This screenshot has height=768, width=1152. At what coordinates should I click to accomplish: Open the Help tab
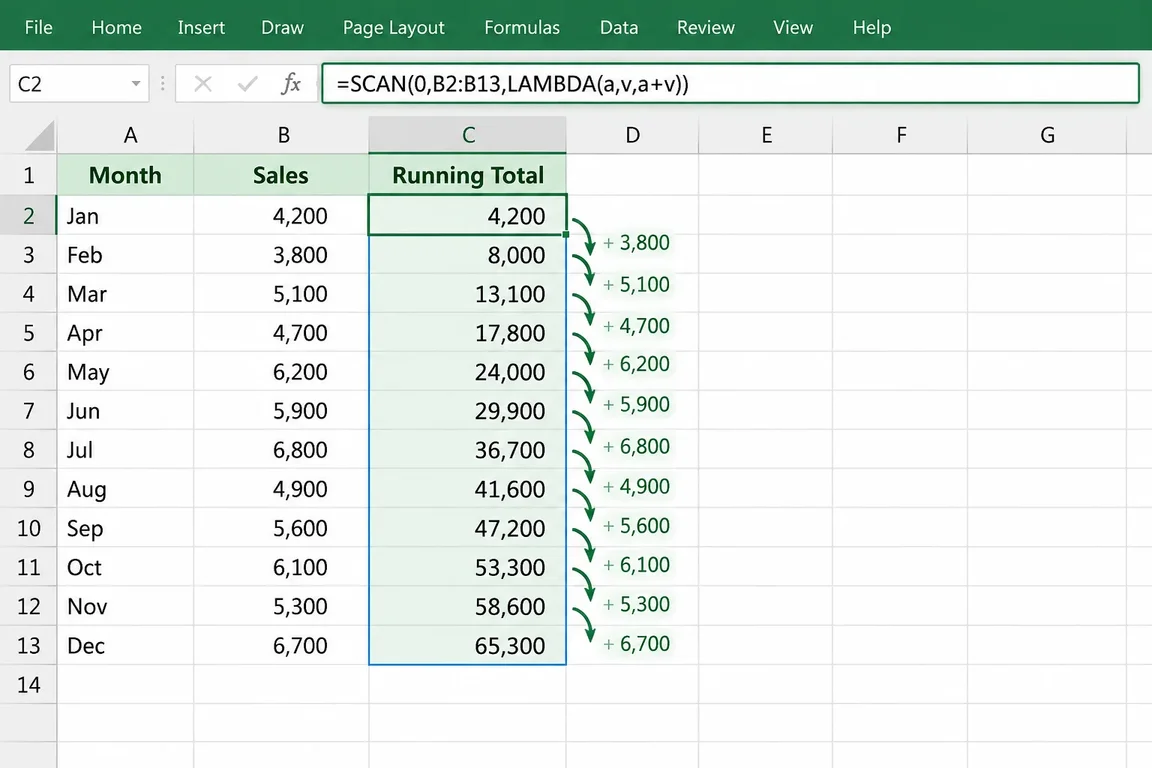click(x=871, y=28)
